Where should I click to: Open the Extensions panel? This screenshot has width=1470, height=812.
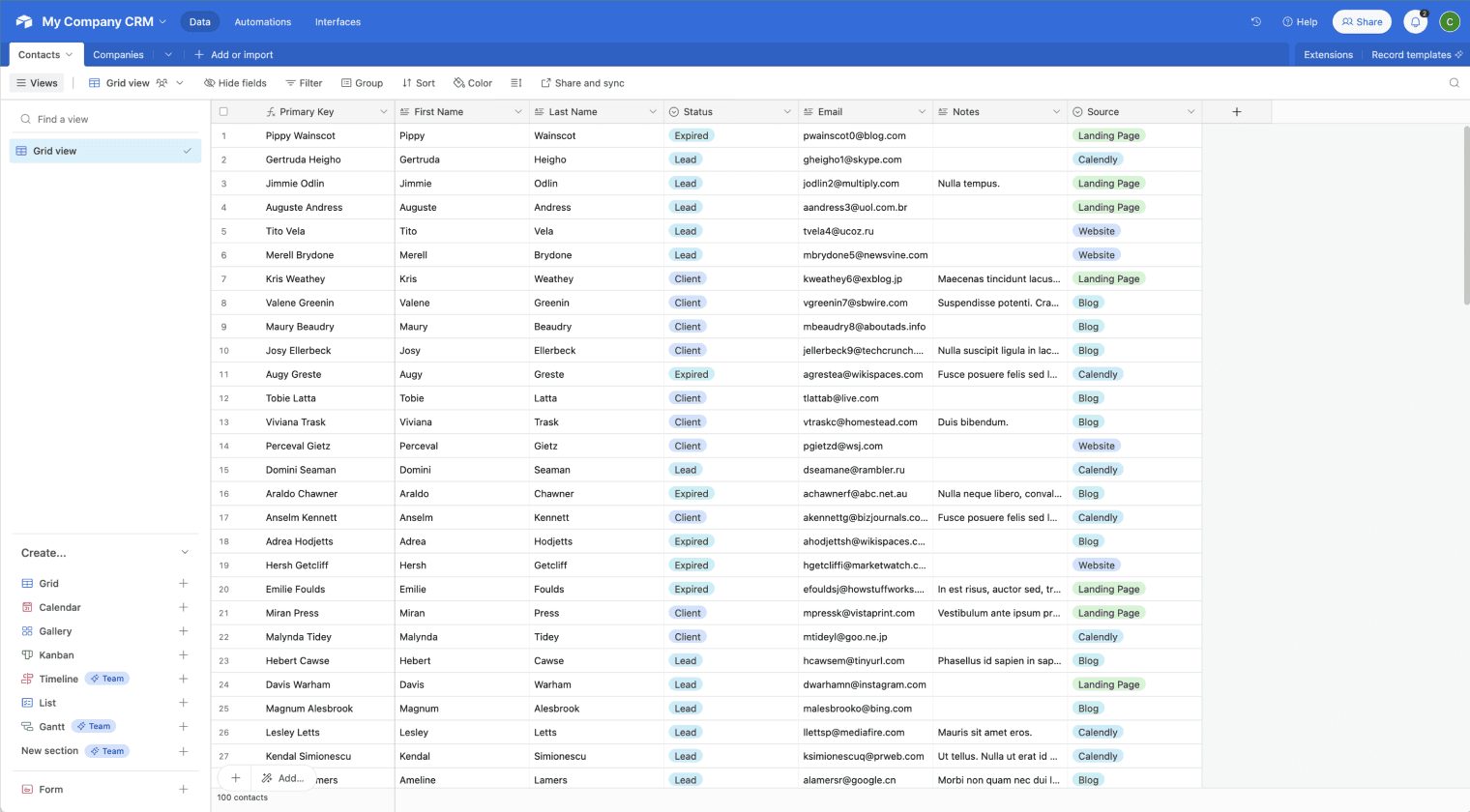coord(1328,55)
